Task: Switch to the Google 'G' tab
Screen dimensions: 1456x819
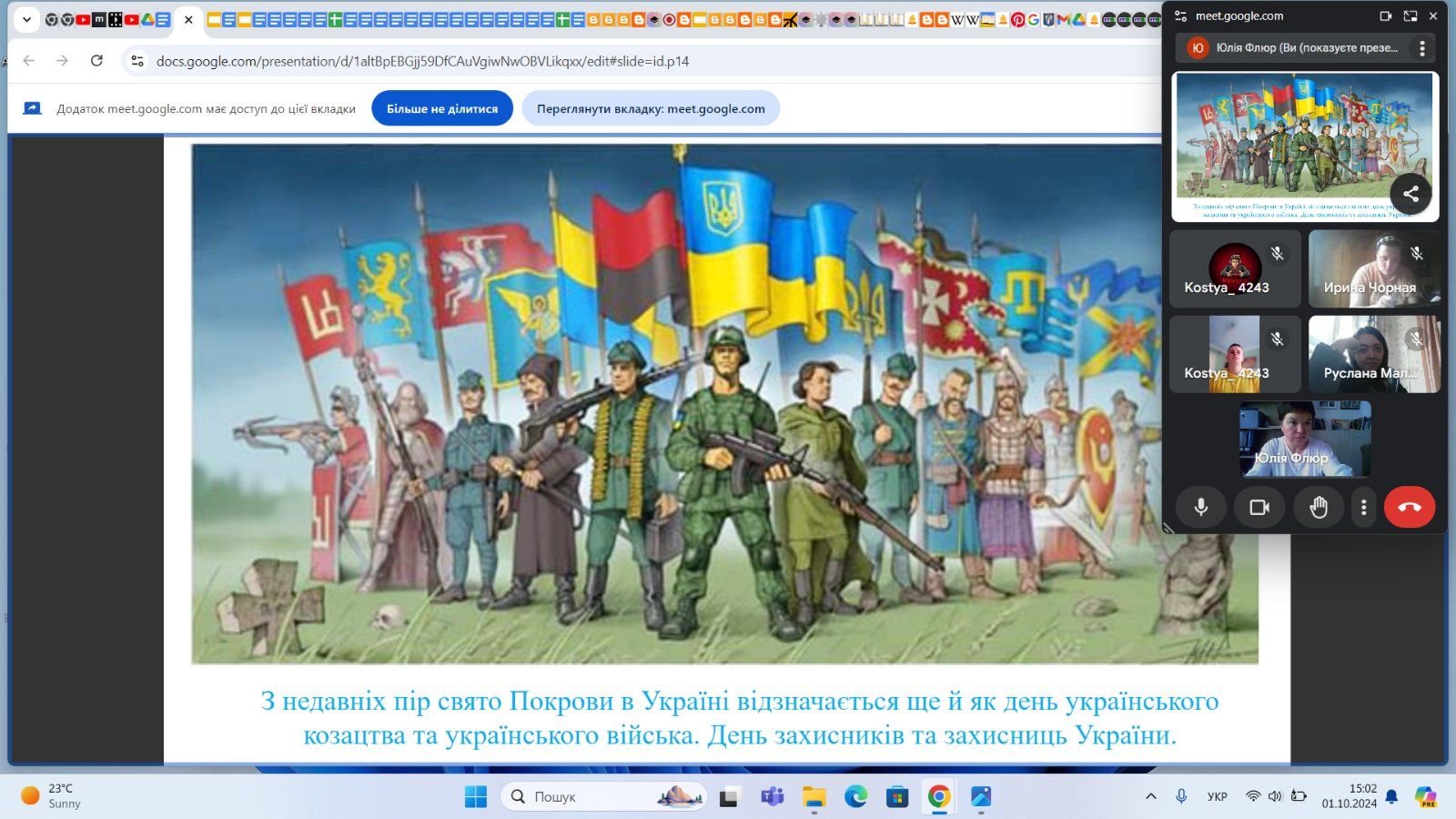Action: 1033,19
